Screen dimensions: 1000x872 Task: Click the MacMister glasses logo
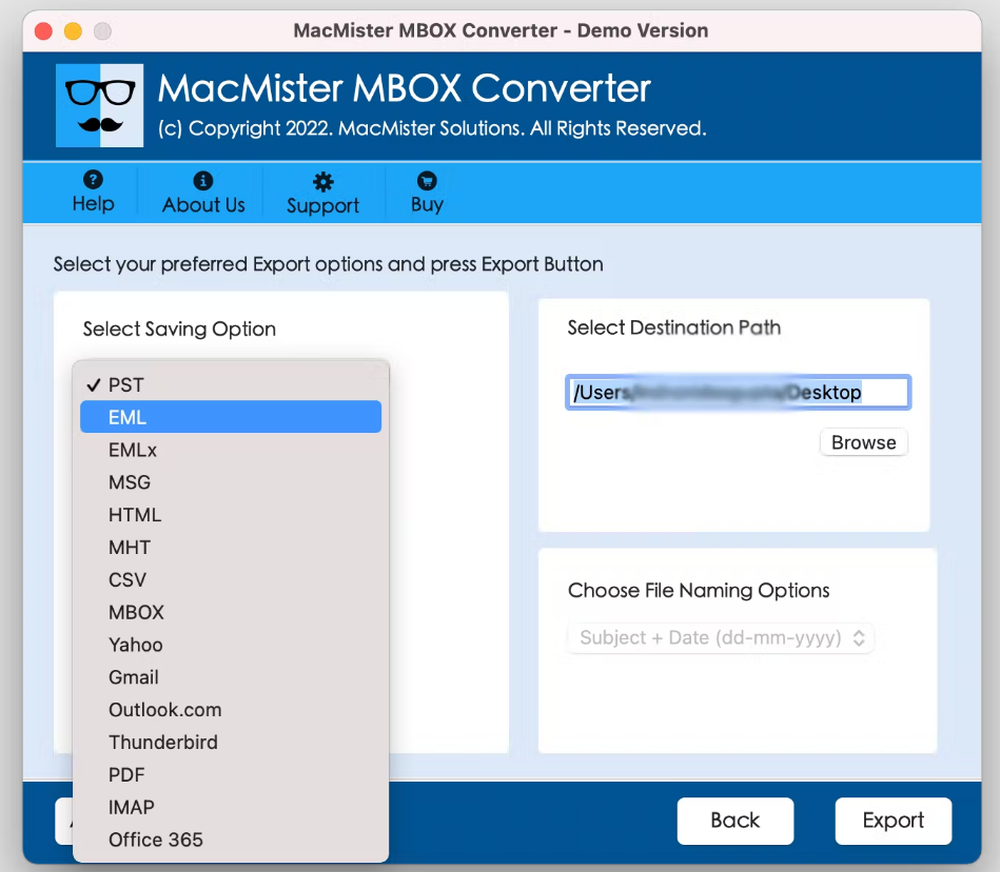tap(99, 105)
